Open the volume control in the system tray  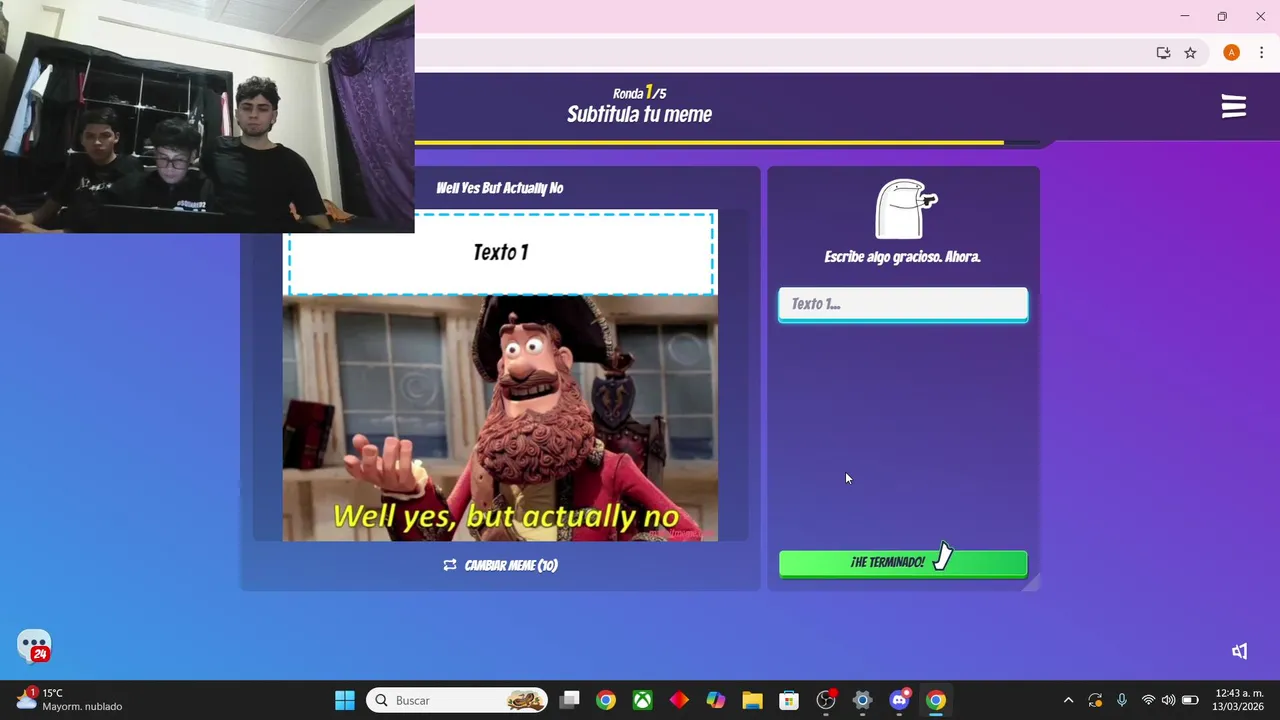tap(1168, 700)
